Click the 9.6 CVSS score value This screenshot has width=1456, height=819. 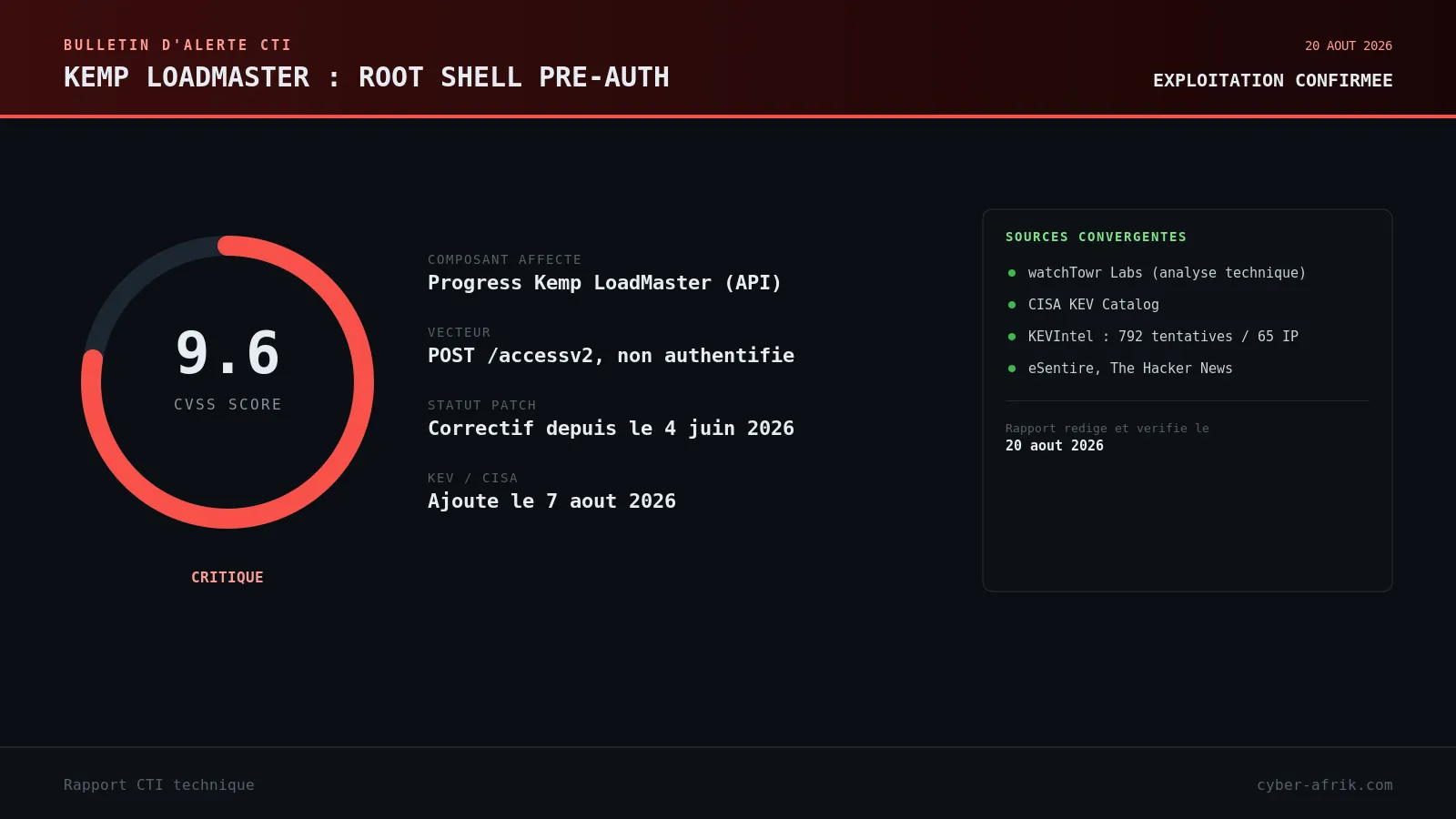pyautogui.click(x=227, y=353)
